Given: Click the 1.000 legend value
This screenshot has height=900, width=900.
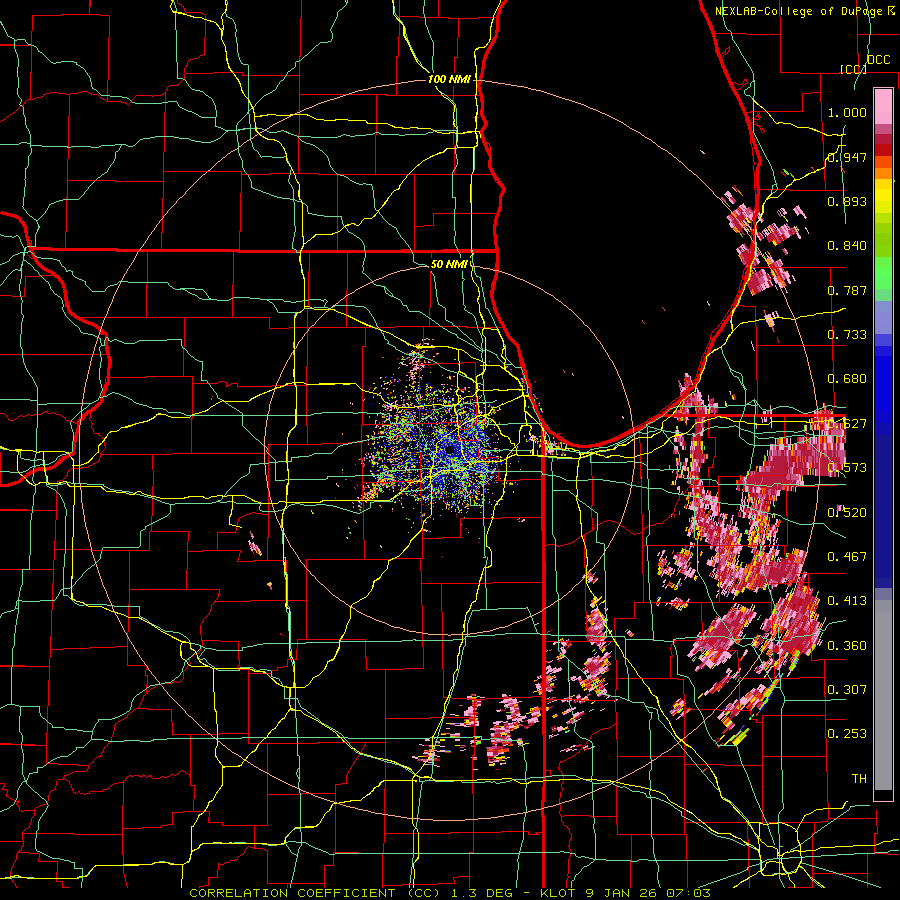Looking at the screenshot, I should pos(847,112).
